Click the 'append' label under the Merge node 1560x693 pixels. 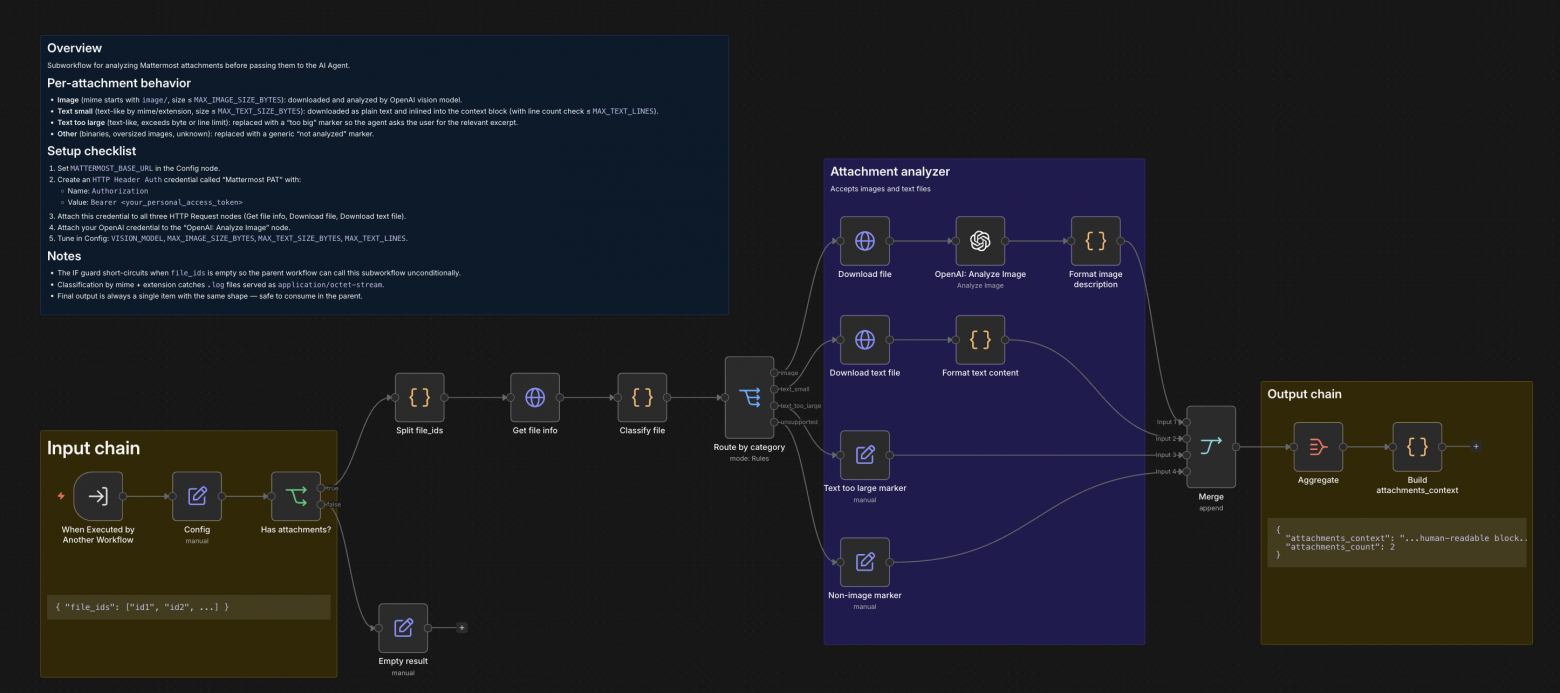click(x=1211, y=508)
